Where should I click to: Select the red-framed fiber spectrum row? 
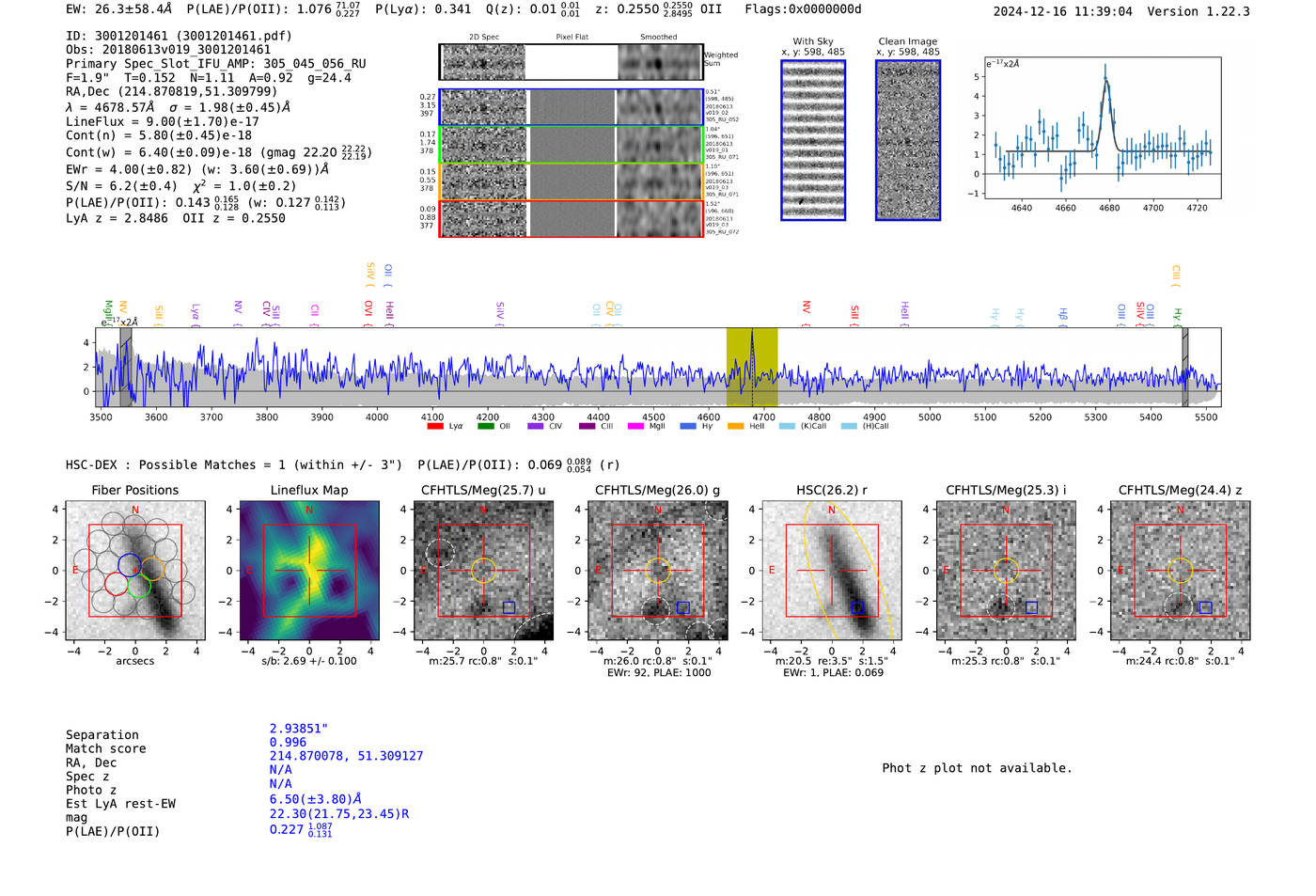572,219
